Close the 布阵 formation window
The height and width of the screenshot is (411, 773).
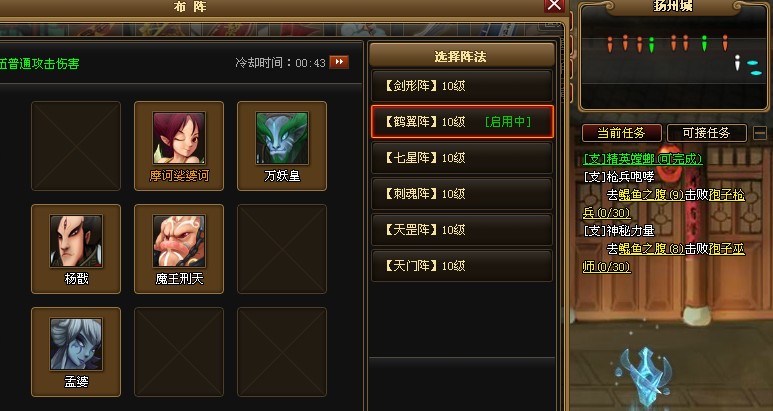(x=554, y=5)
